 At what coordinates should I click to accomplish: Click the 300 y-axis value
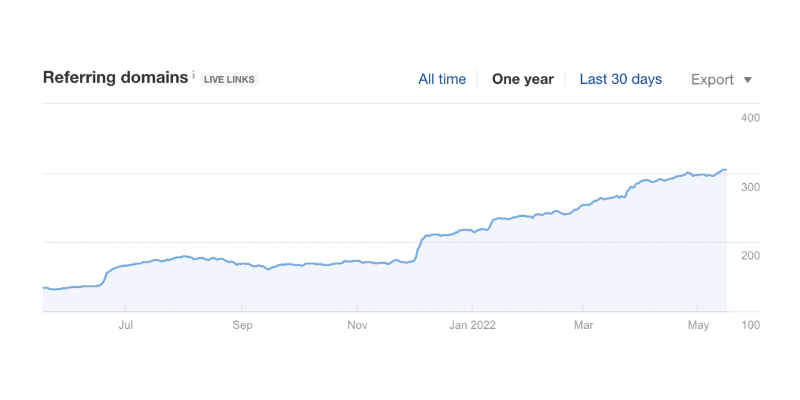(750, 187)
